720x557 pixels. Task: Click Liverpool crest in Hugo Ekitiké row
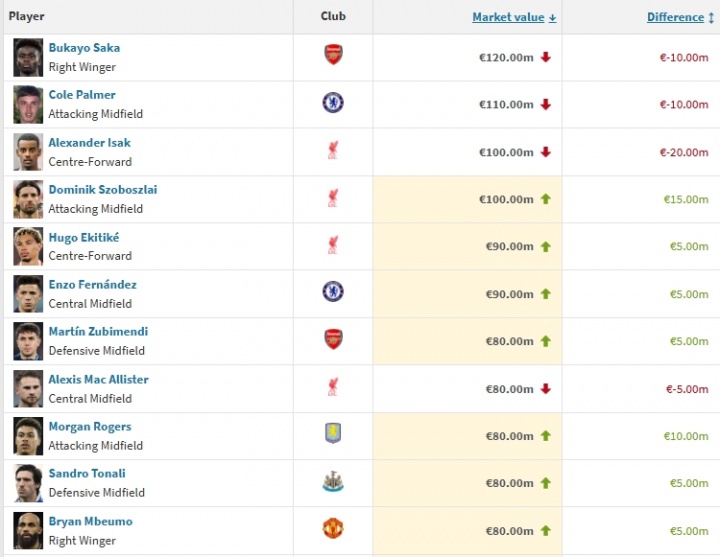coord(333,245)
